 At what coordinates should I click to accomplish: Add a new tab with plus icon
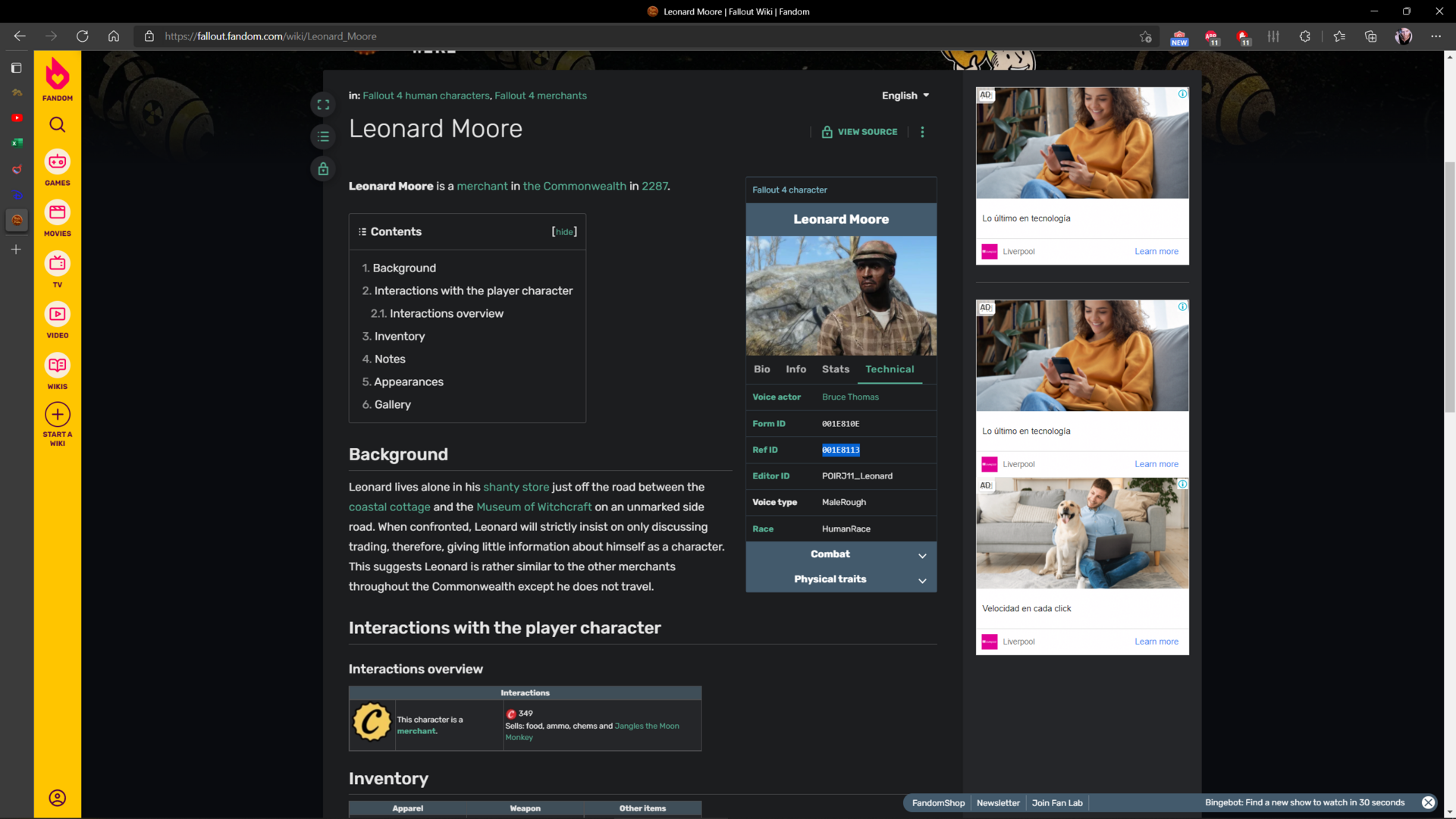tap(17, 249)
